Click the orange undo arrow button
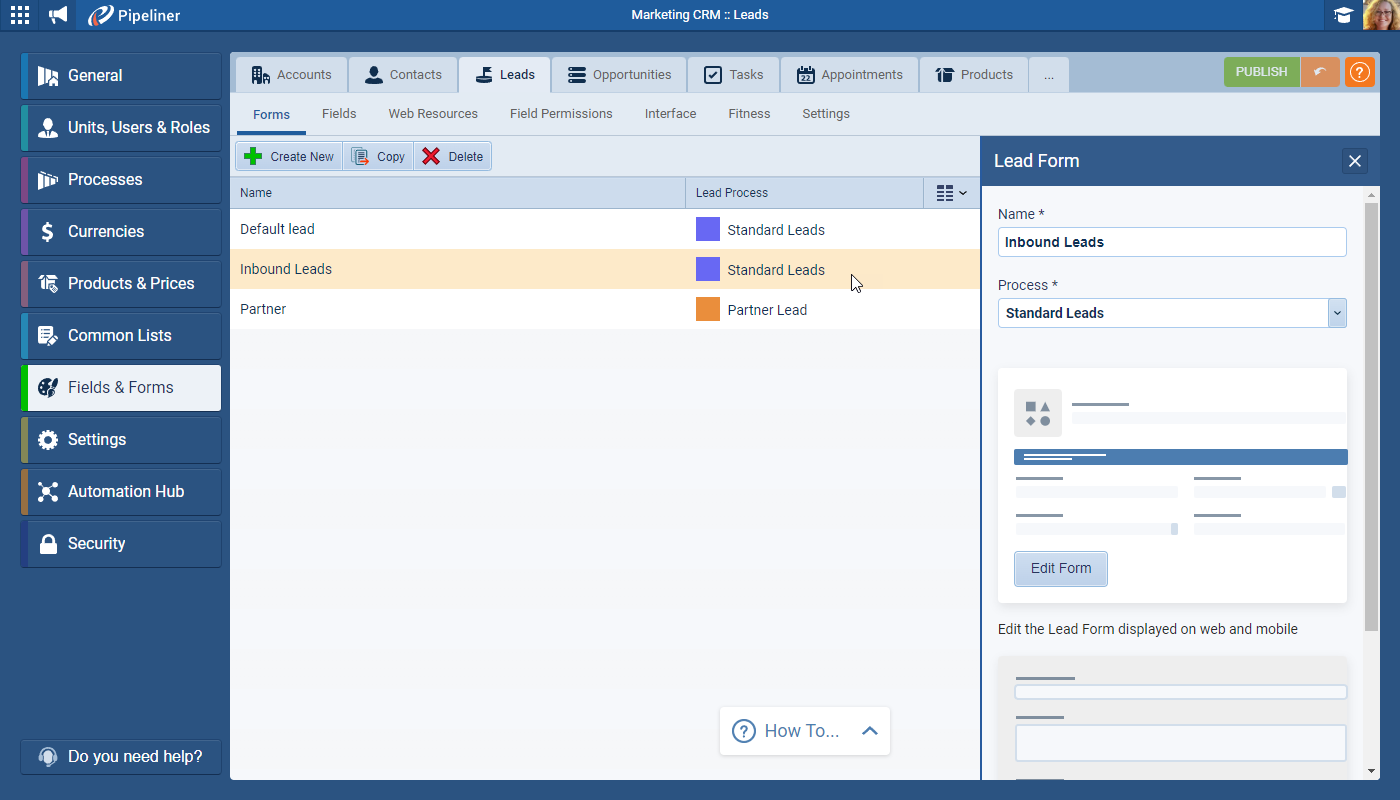 tap(1320, 72)
